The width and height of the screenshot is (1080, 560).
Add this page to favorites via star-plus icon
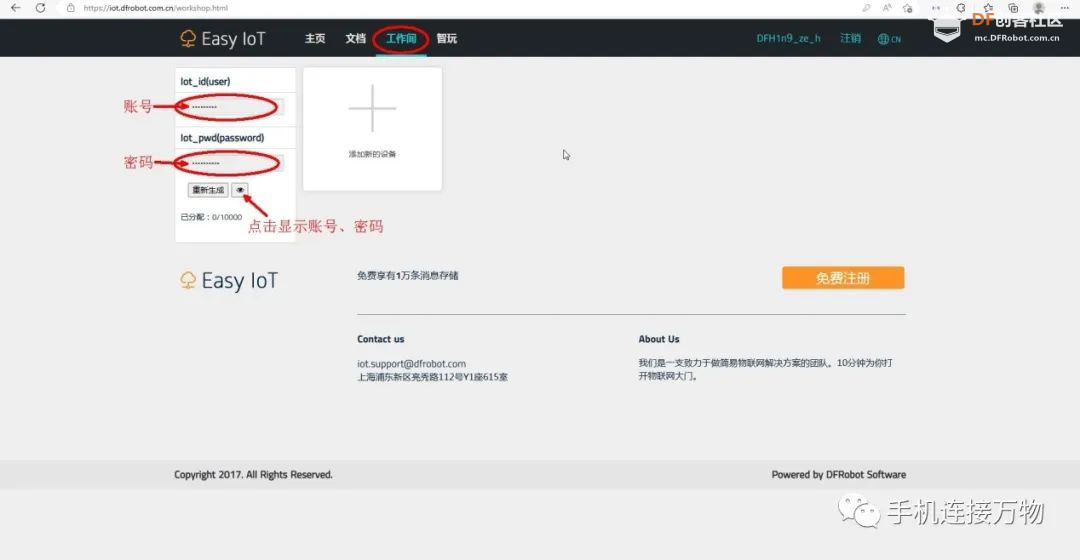click(x=908, y=8)
